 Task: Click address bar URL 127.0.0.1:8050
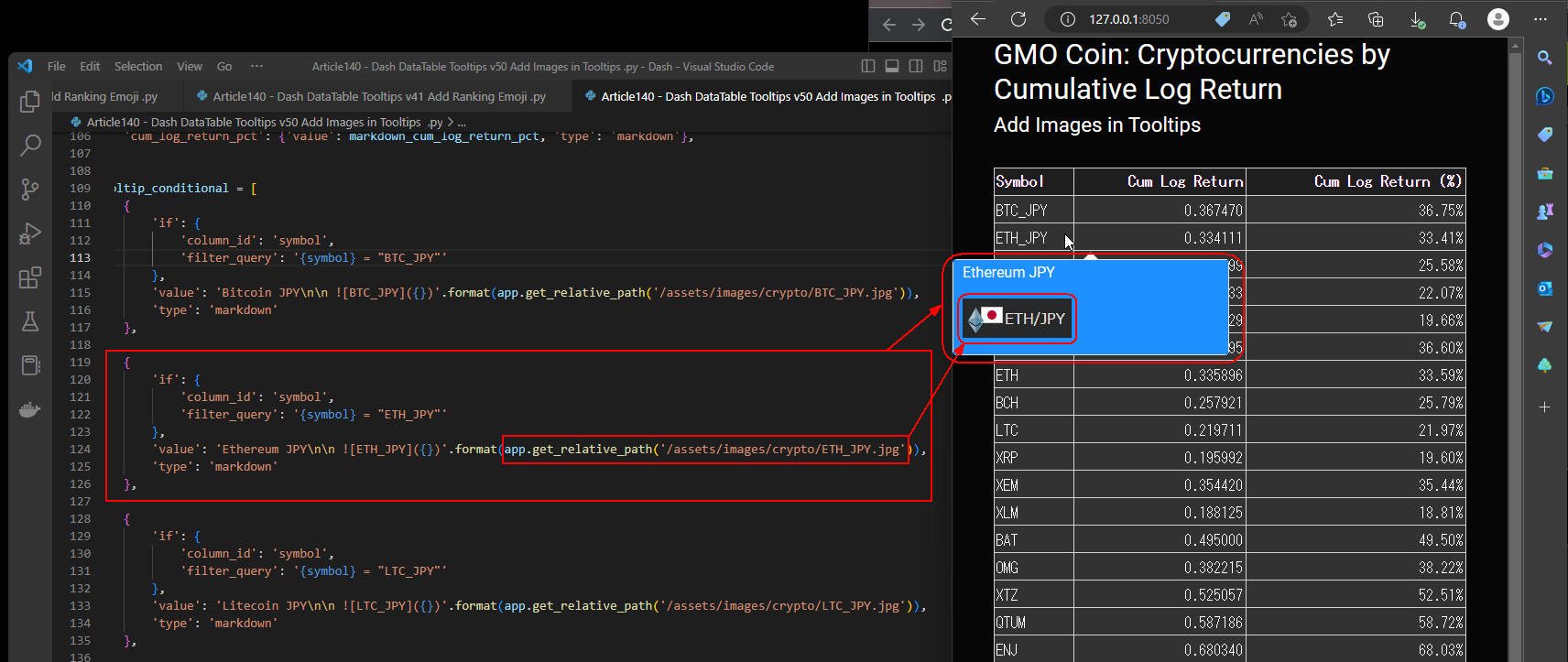point(1128,19)
